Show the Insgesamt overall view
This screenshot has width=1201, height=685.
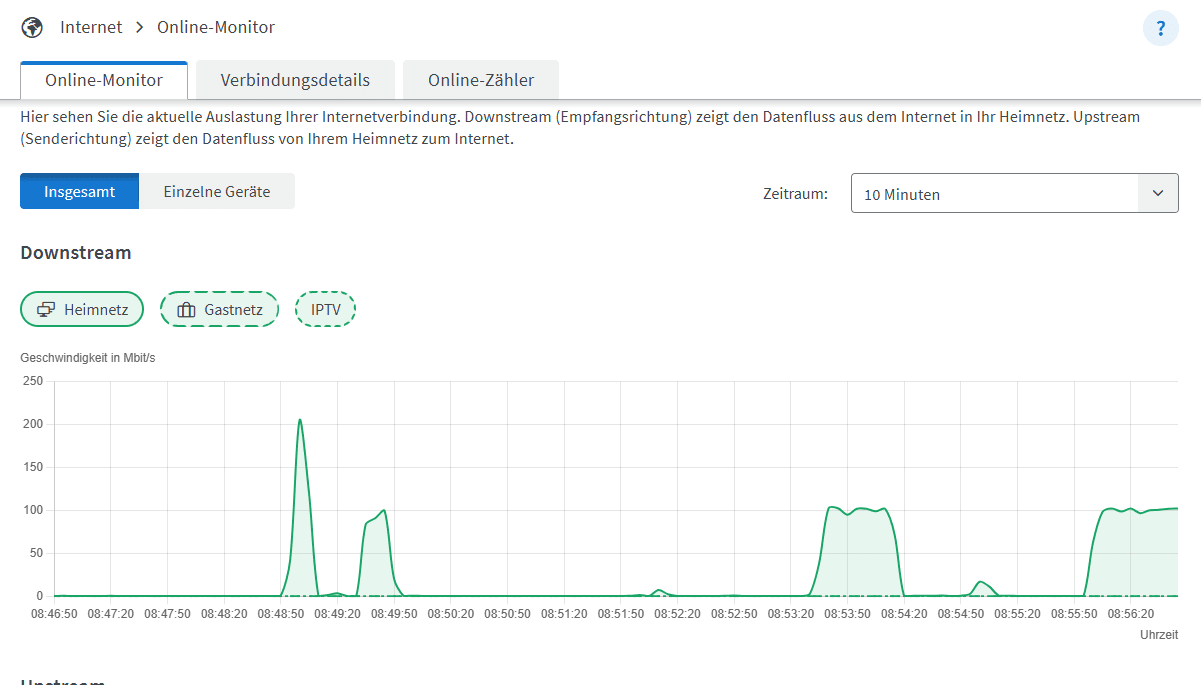79,191
